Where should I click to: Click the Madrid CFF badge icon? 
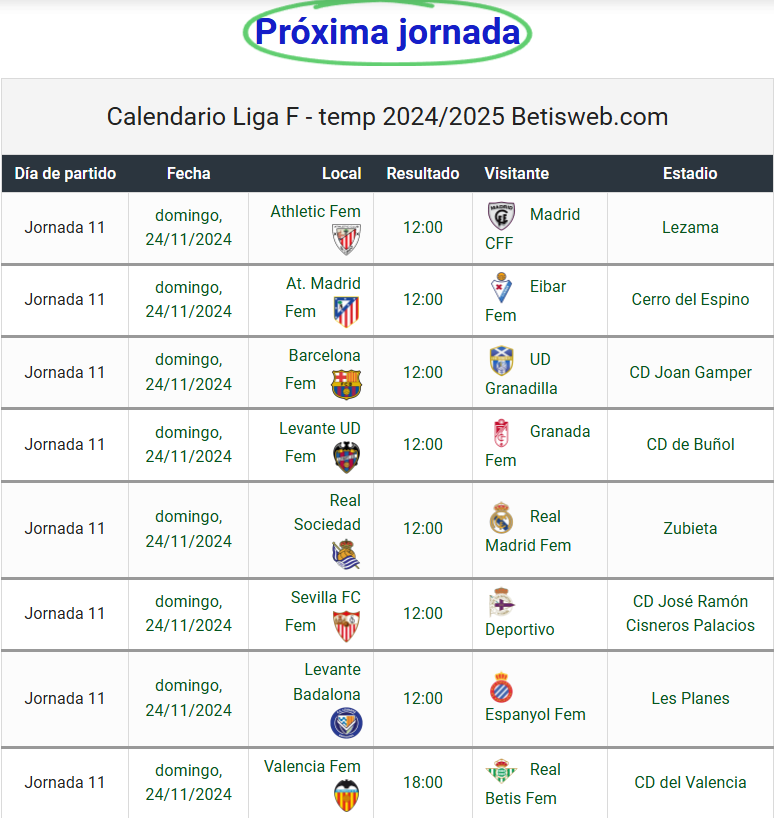[x=501, y=215]
